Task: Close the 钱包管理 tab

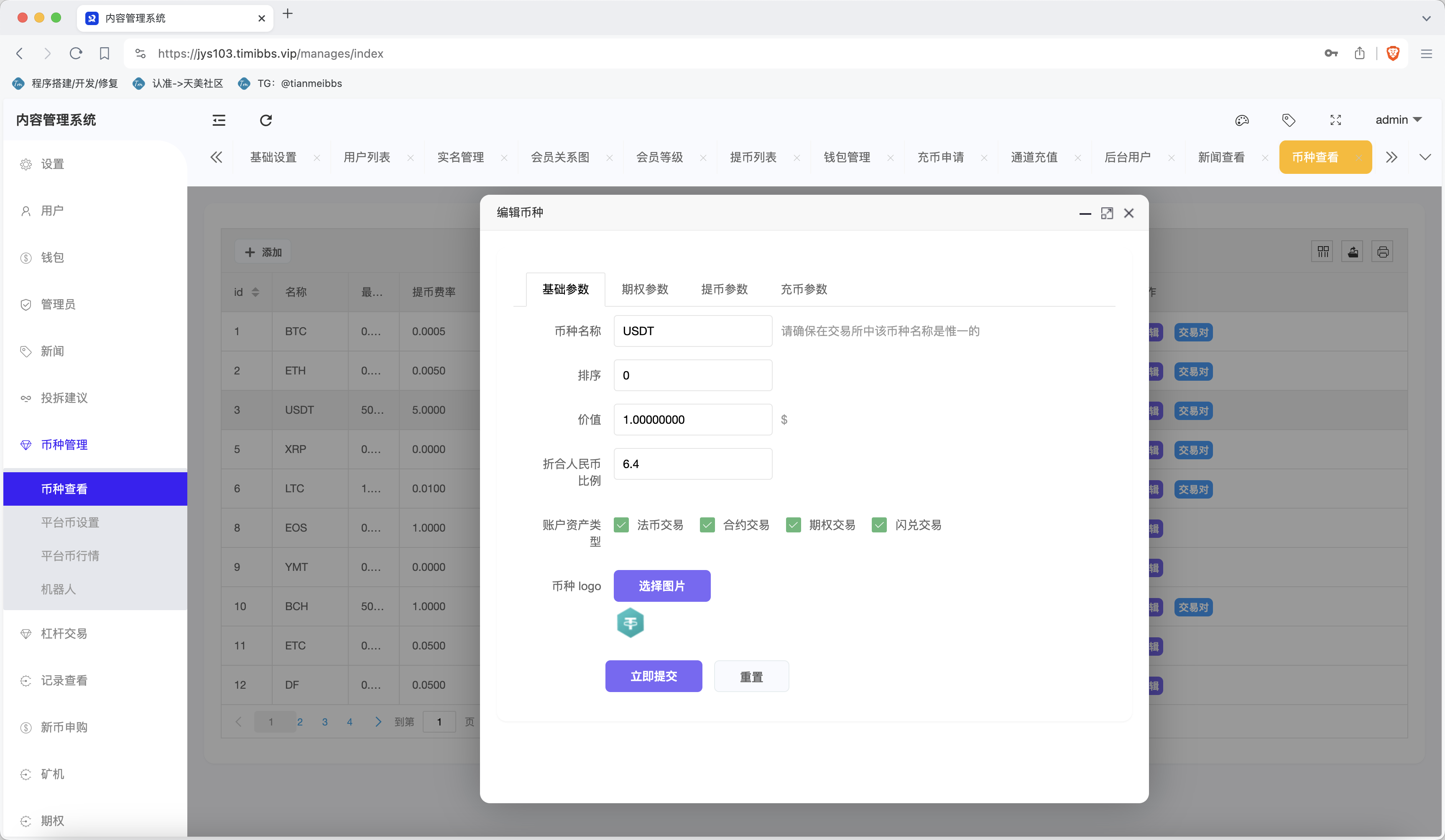Action: (891, 158)
